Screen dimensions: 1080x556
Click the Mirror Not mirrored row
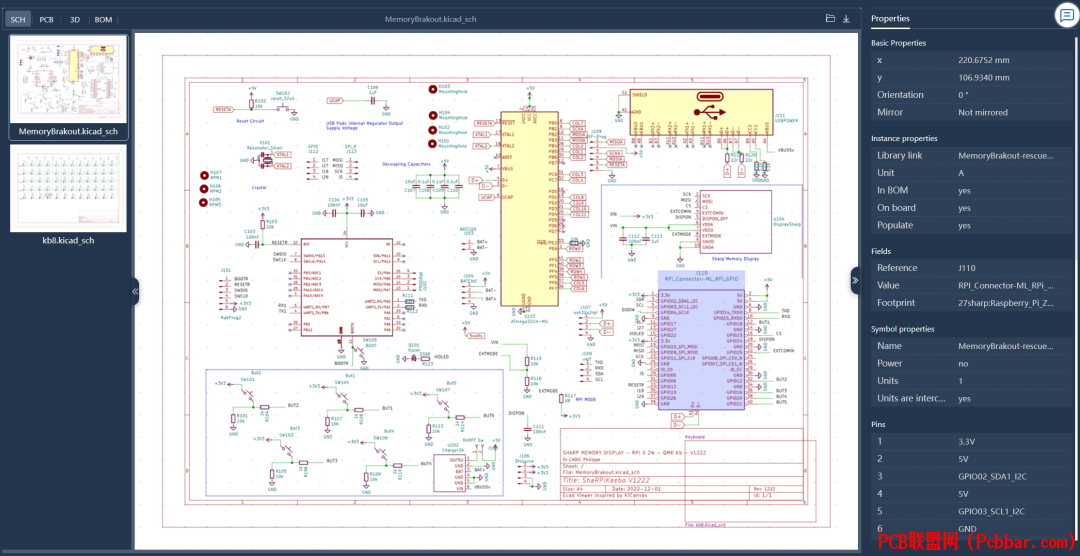971,112
